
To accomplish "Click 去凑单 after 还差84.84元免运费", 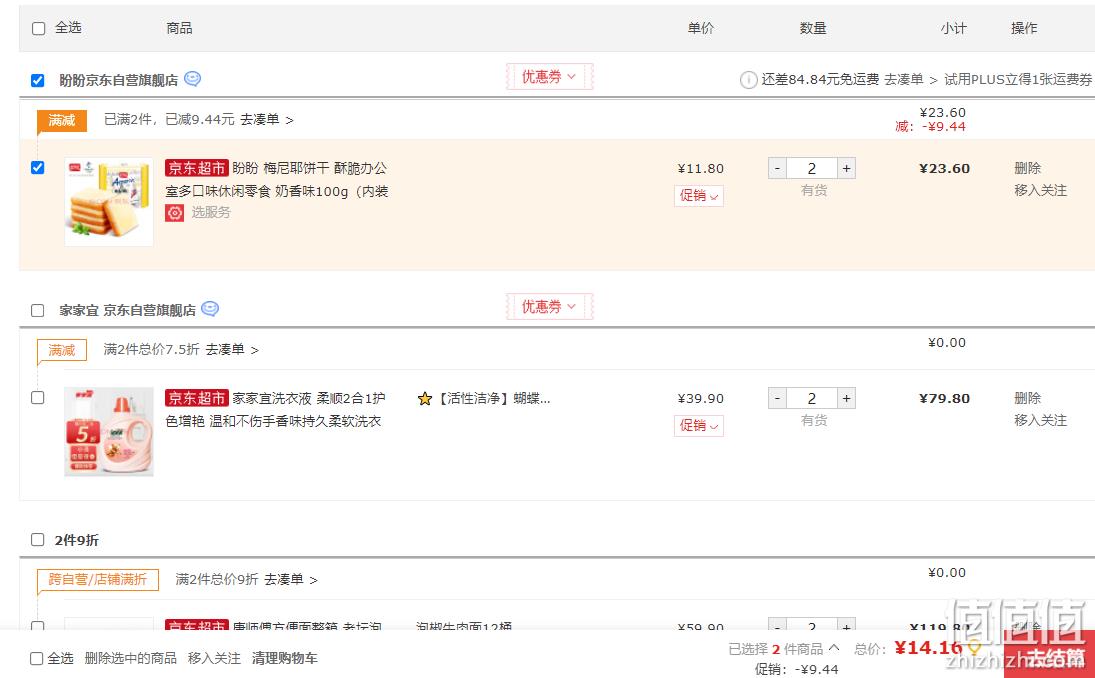I will point(911,80).
